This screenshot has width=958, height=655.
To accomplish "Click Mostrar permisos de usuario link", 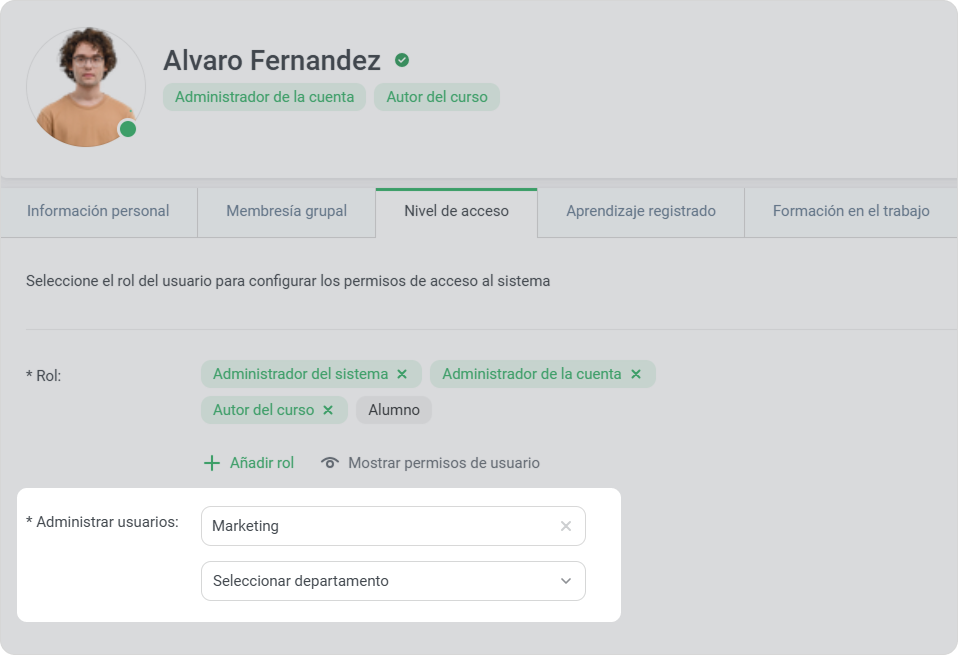I will pyautogui.click(x=443, y=463).
